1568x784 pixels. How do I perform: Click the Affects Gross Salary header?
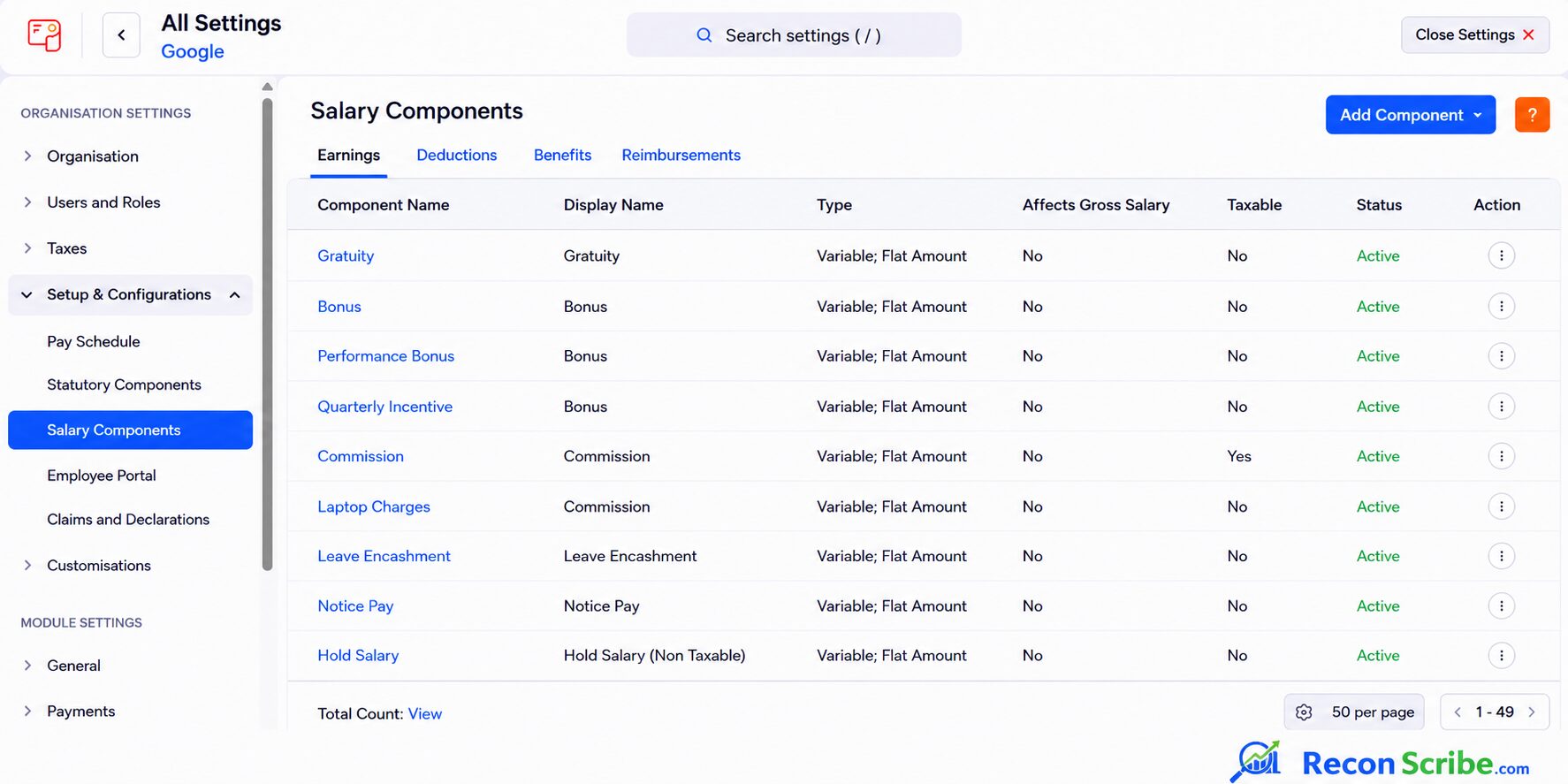tap(1096, 205)
